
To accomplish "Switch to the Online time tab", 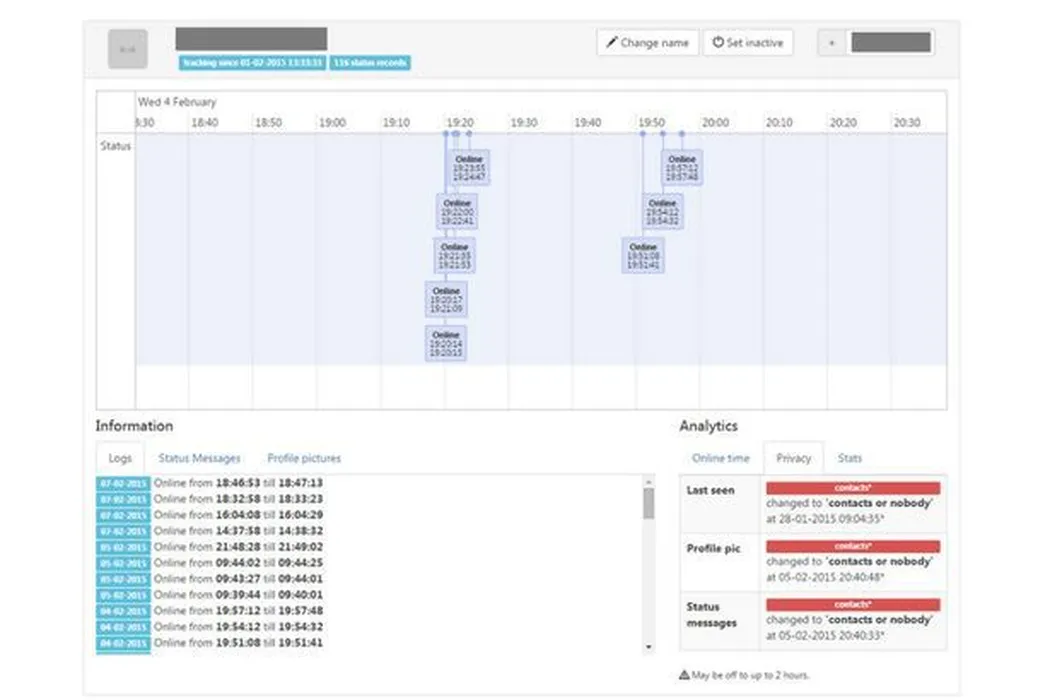I will 720,458.
